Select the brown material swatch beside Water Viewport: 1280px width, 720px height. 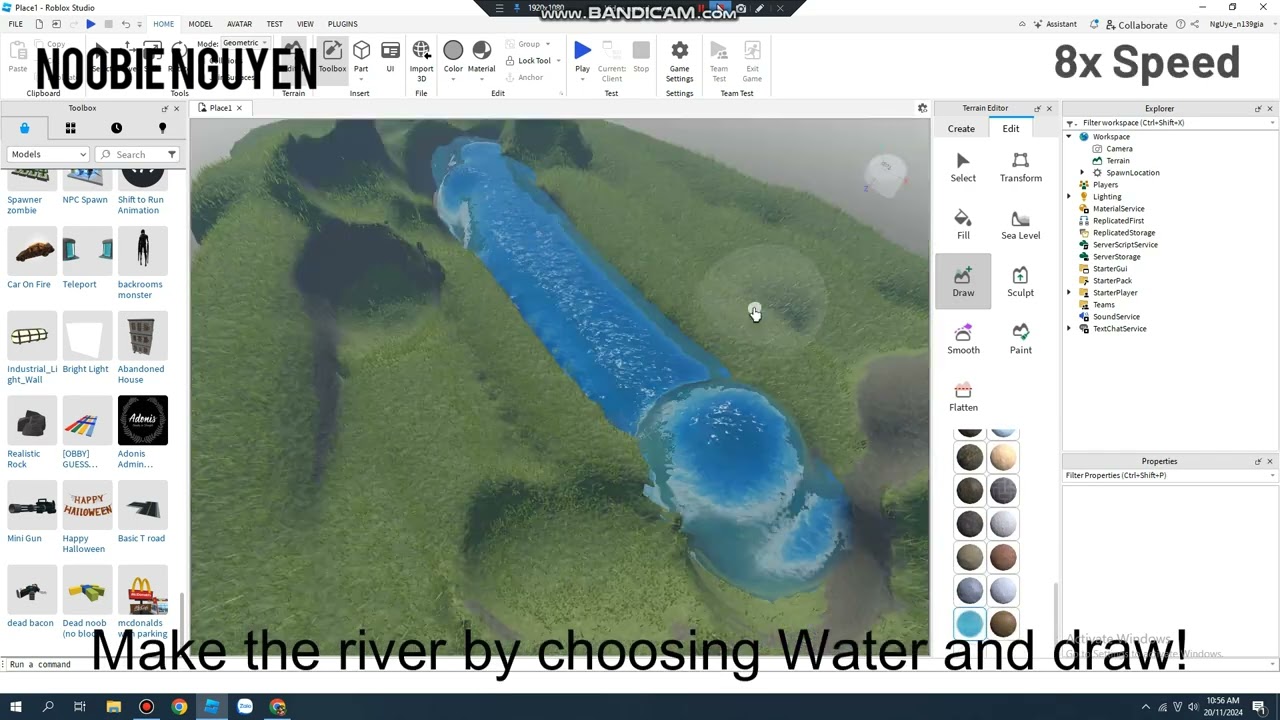point(1003,624)
